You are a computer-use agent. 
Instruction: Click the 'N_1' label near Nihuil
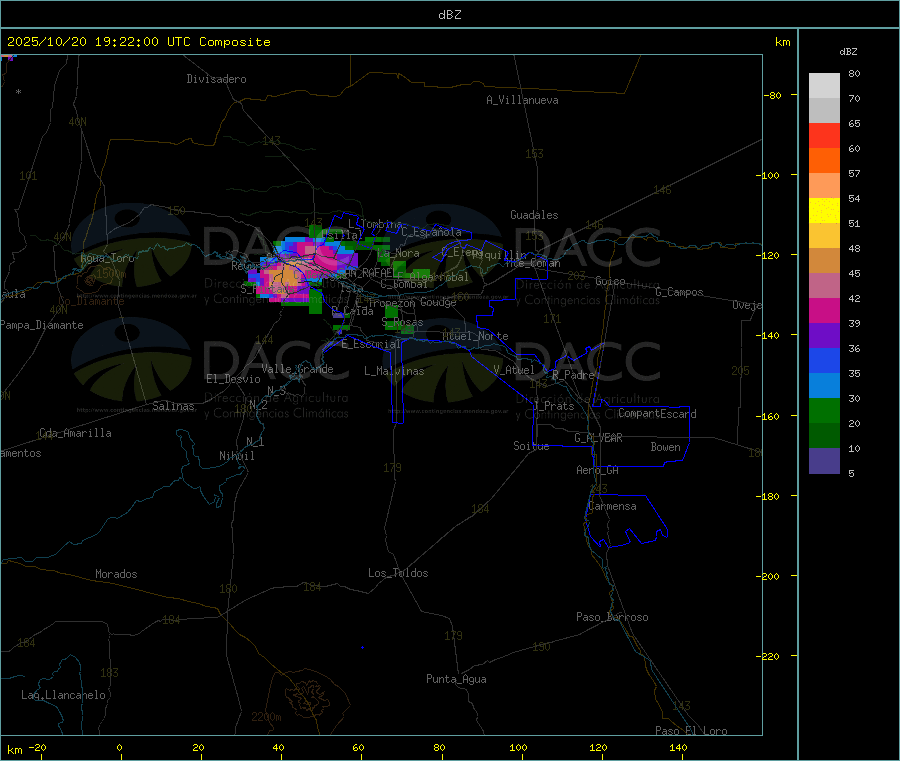tap(255, 441)
